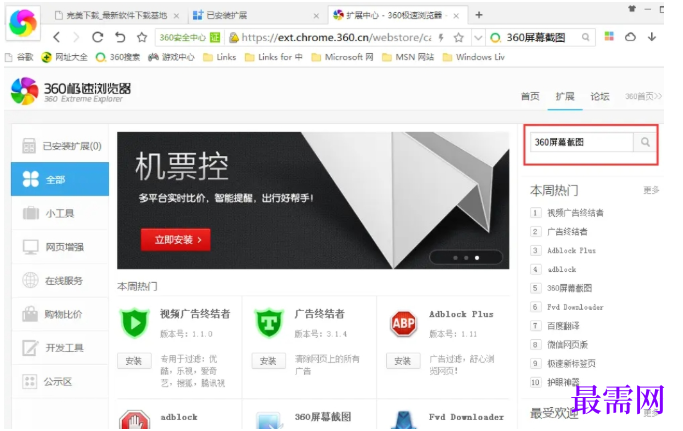The image size is (683, 431).
Task: Click the magnifier in browser search box
Action: 586,37
